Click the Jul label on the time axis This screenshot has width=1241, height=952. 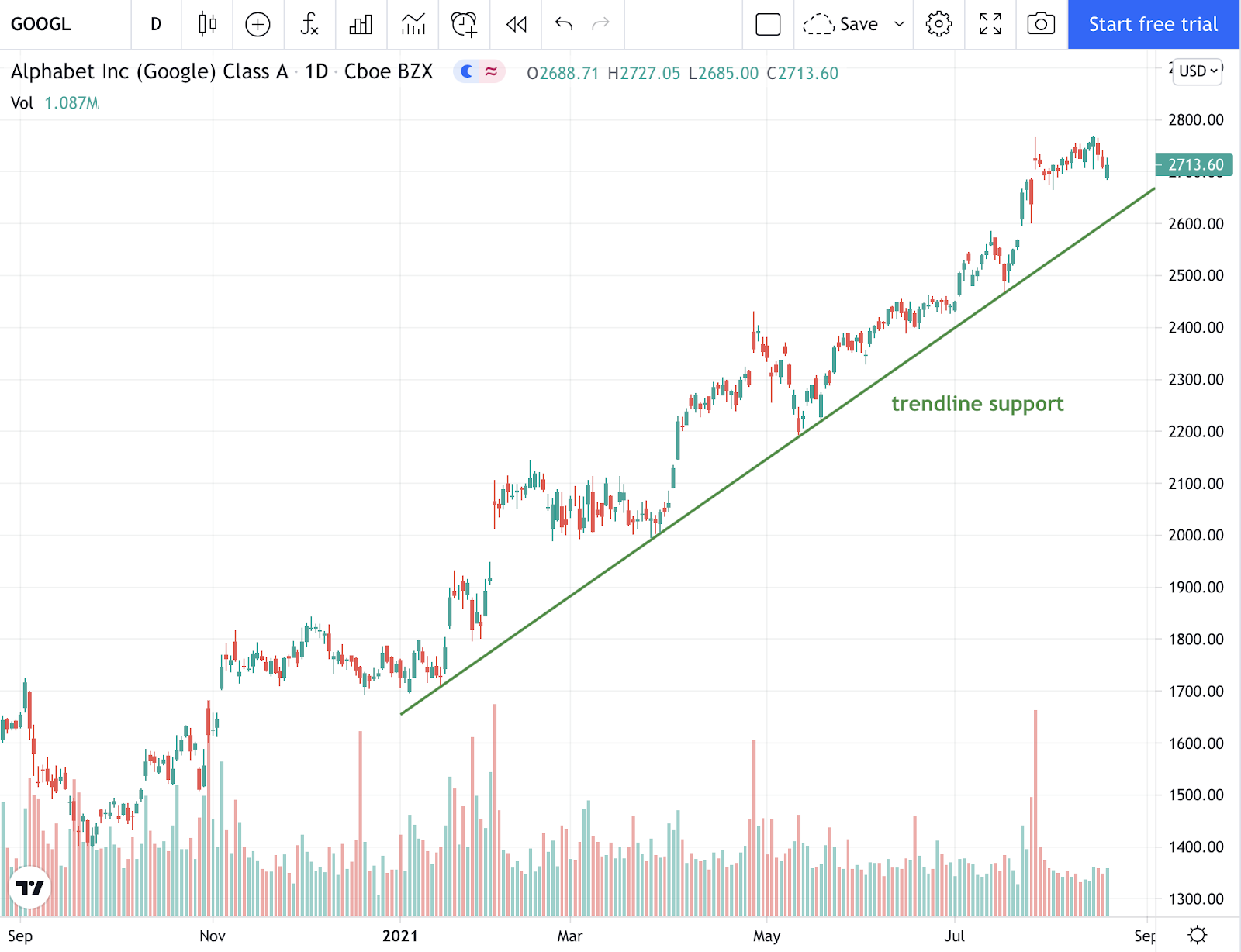tap(955, 936)
